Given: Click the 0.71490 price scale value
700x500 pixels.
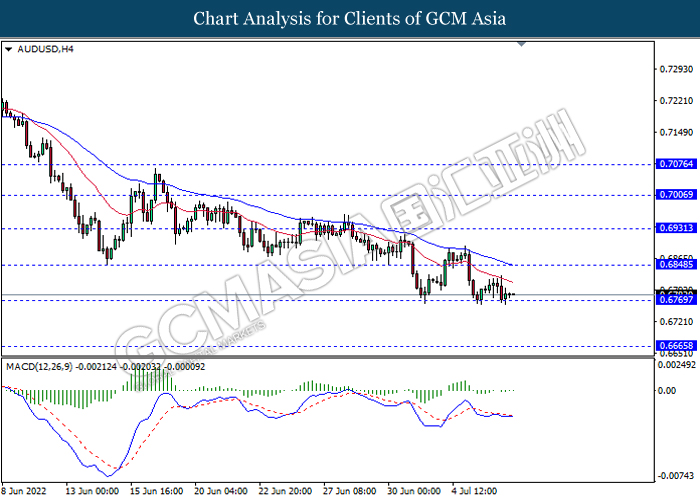Looking at the screenshot, I should pos(676,133).
